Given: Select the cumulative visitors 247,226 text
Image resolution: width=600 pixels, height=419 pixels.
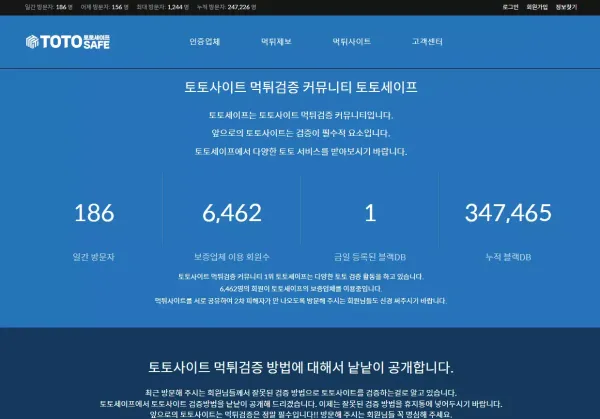Looking at the screenshot, I should (227, 7).
